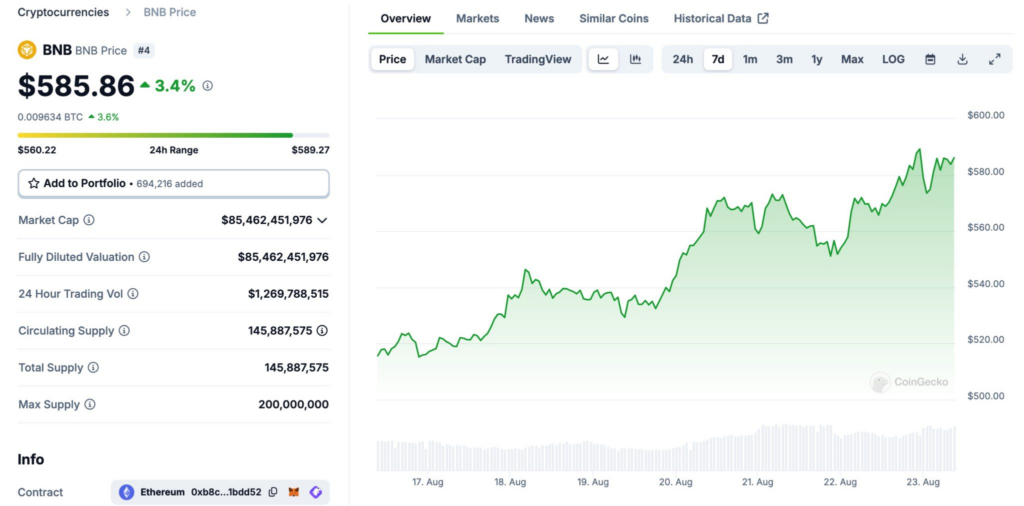
Task: Open the Overview tab
Action: point(406,18)
